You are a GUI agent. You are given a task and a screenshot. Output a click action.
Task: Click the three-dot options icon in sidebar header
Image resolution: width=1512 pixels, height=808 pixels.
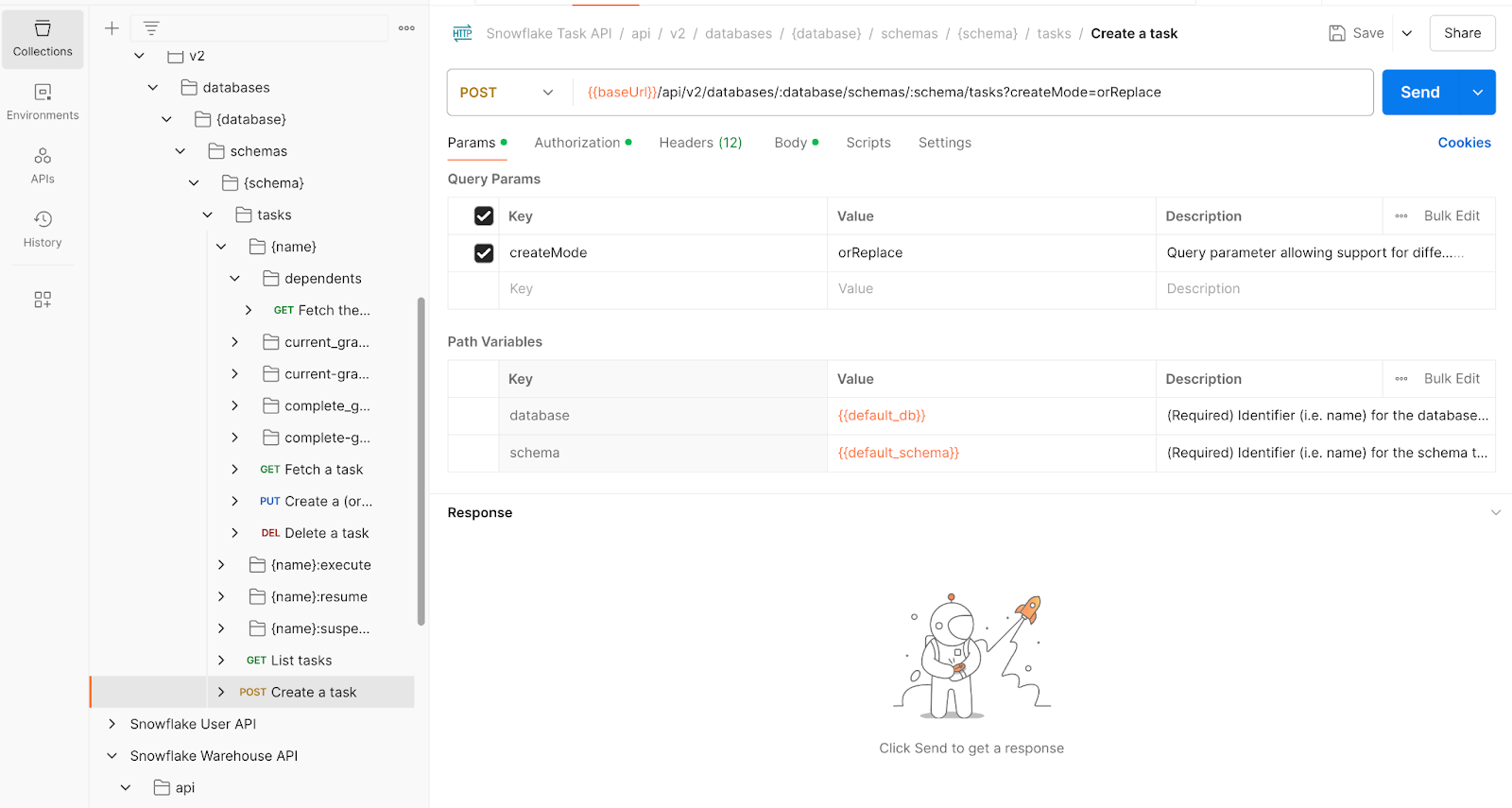406,28
